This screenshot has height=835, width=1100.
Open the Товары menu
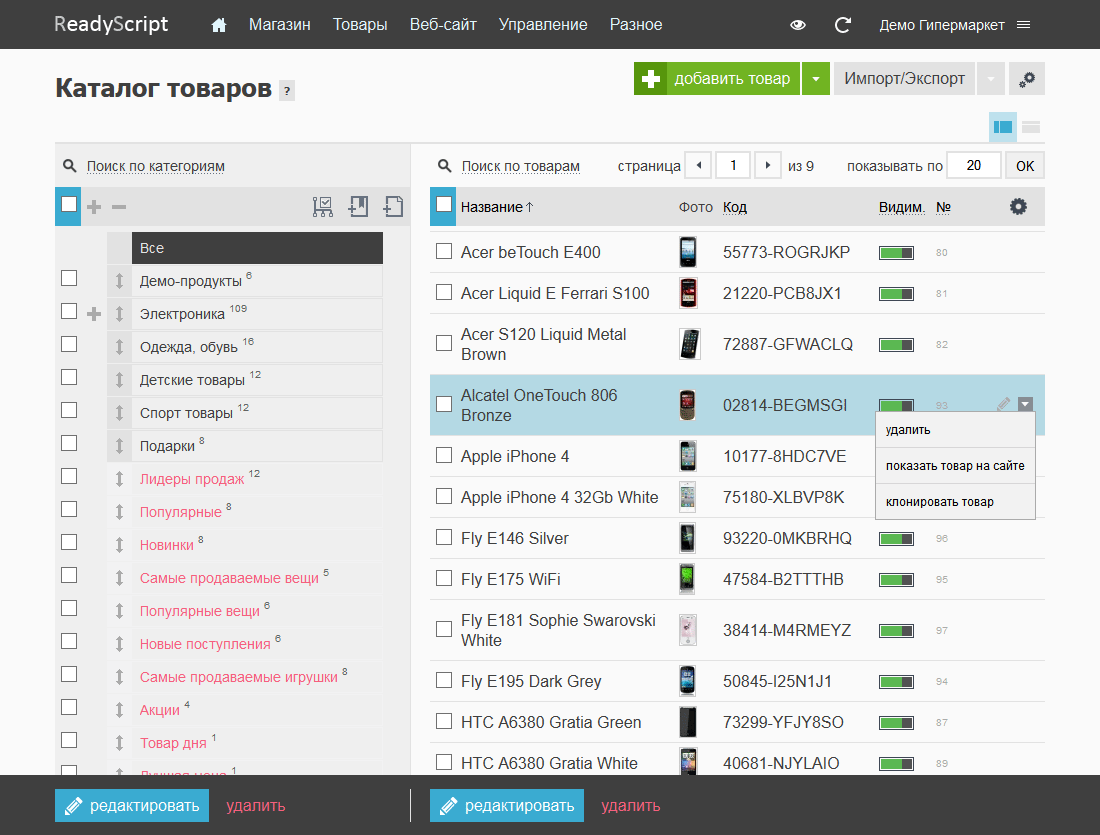360,25
